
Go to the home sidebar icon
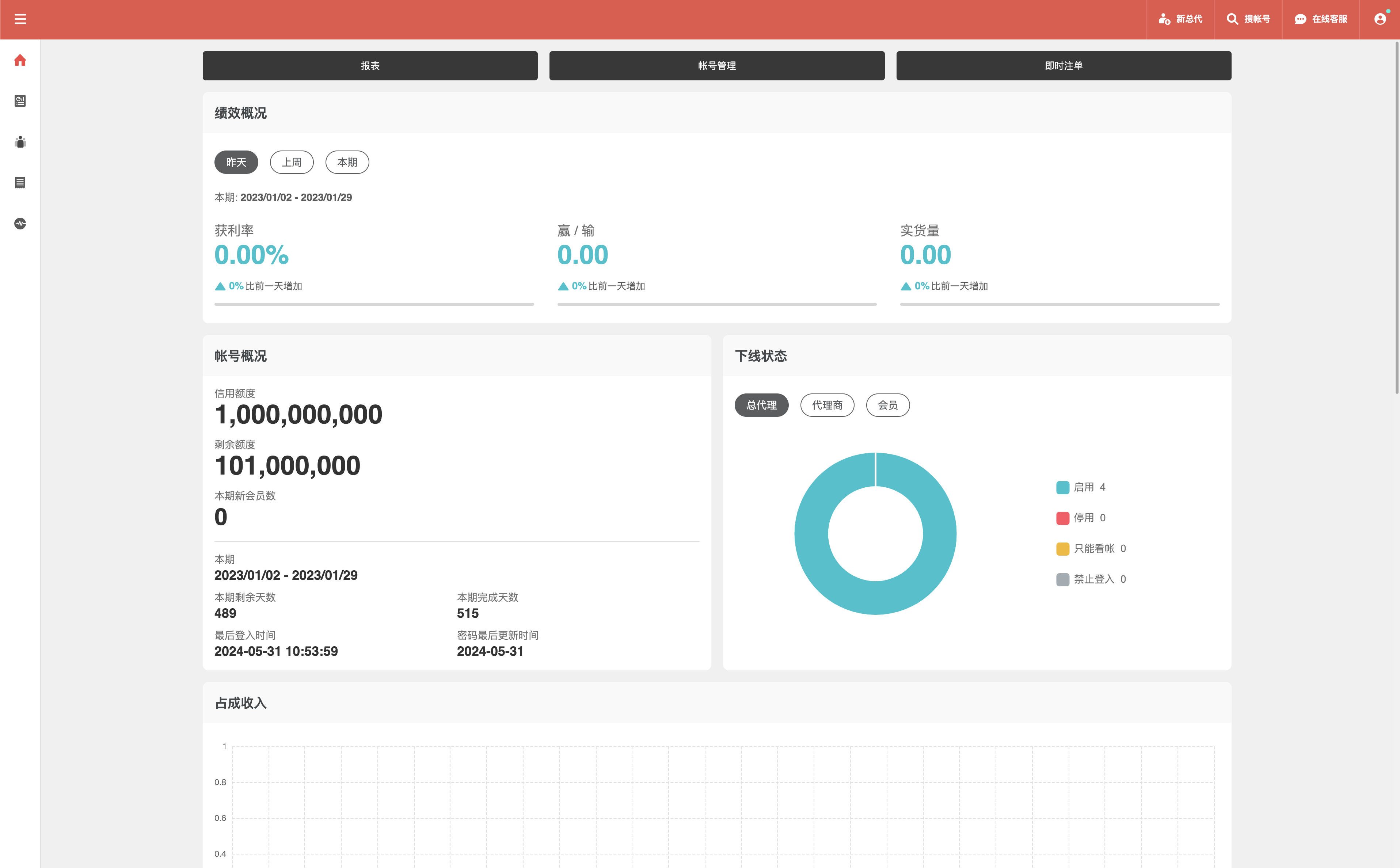tap(20, 60)
